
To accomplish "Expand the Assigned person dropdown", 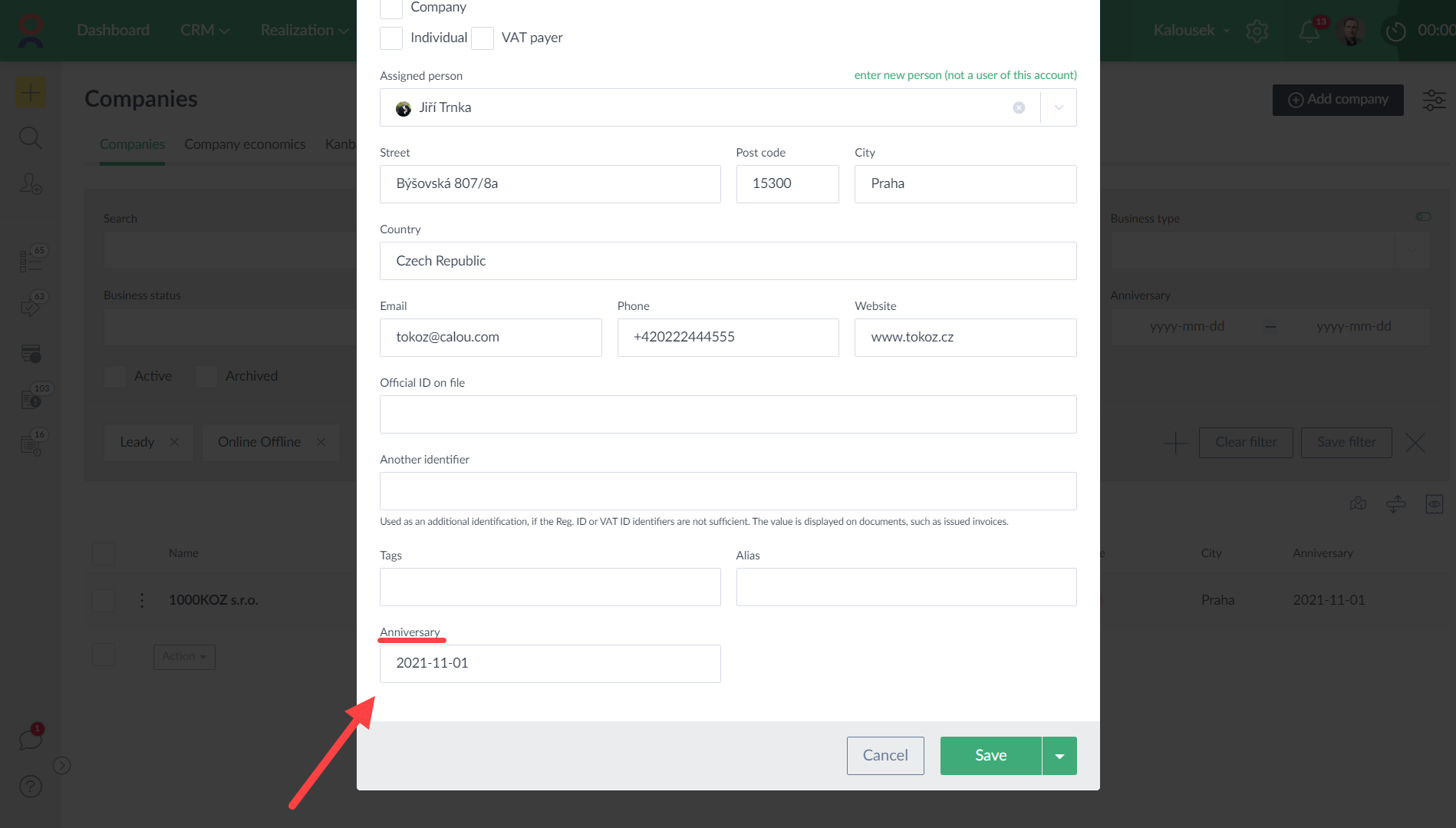I will coord(1059,108).
